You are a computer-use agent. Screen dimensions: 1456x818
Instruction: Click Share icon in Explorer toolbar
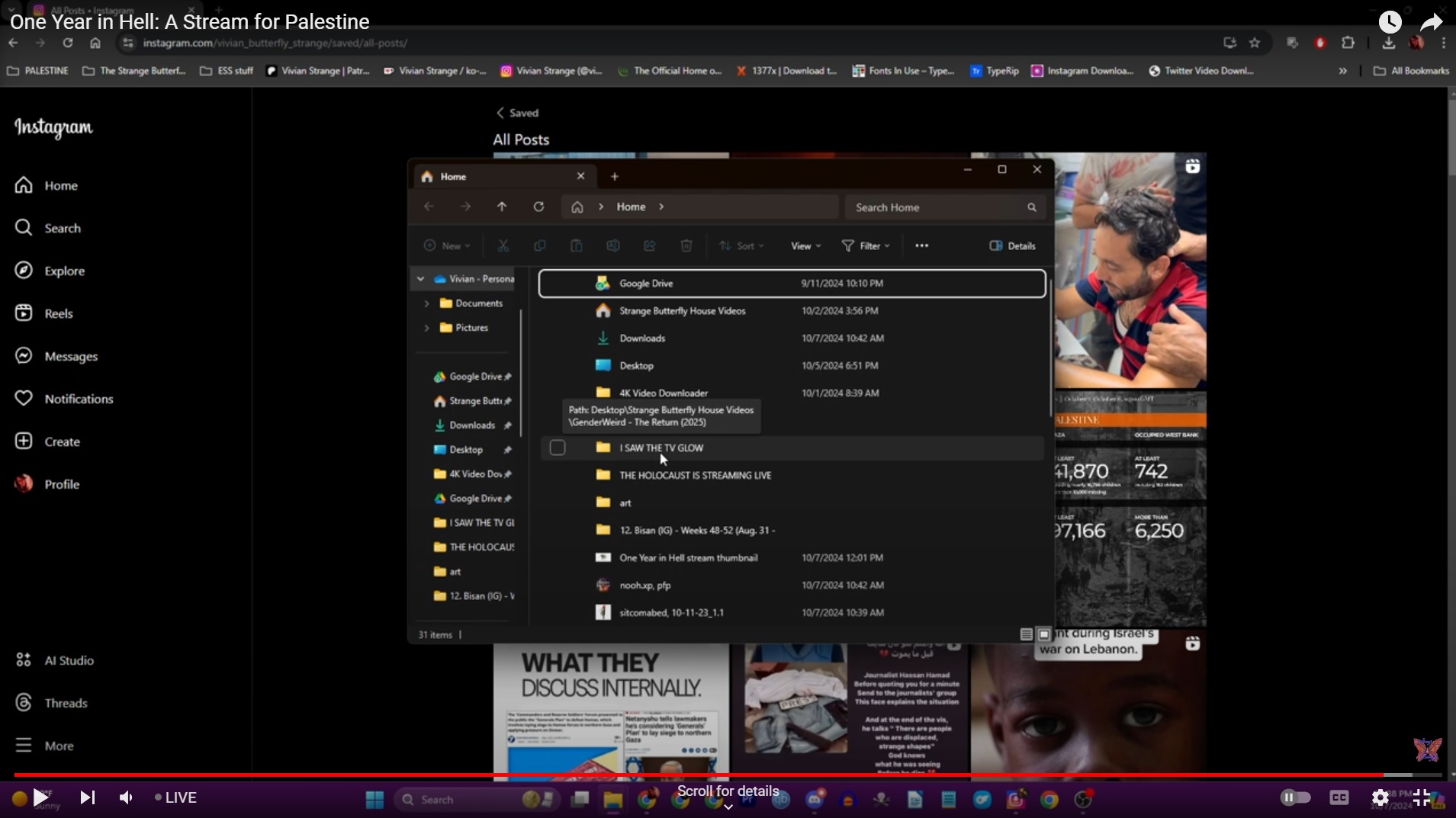(650, 245)
